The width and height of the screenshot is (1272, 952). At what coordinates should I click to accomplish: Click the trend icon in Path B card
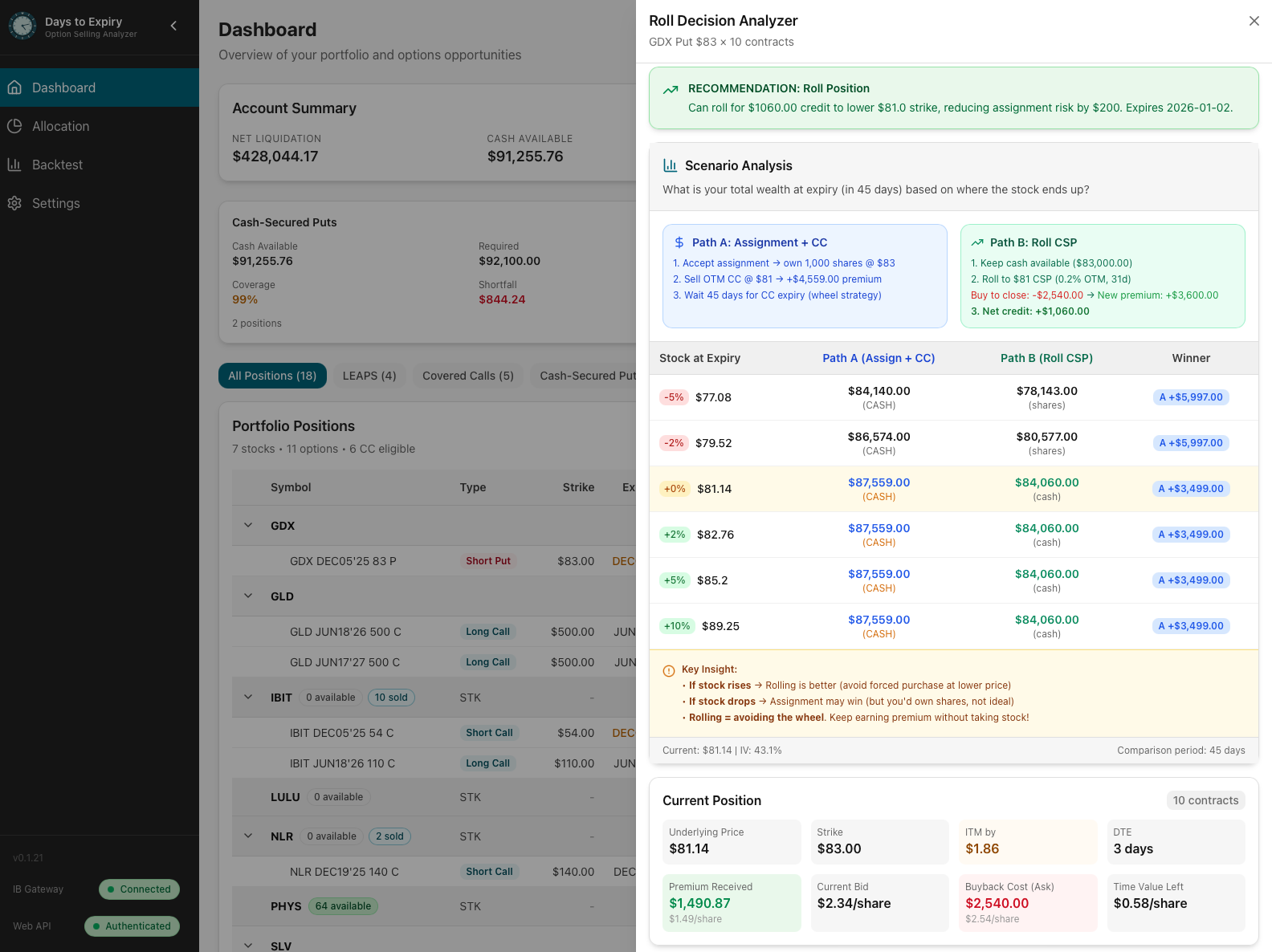[x=977, y=242]
